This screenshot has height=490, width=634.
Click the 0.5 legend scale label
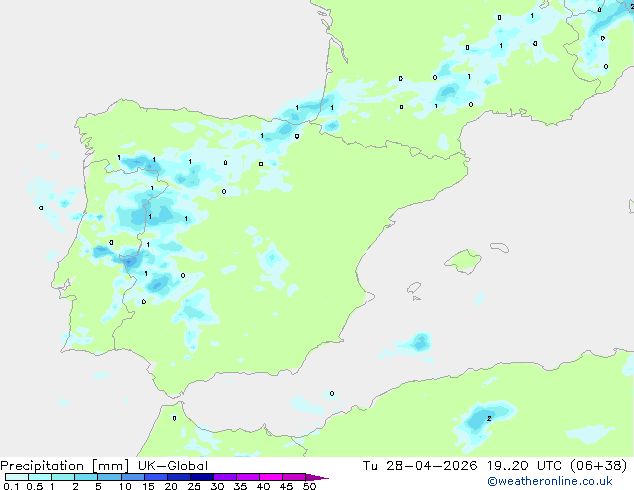coord(35,486)
